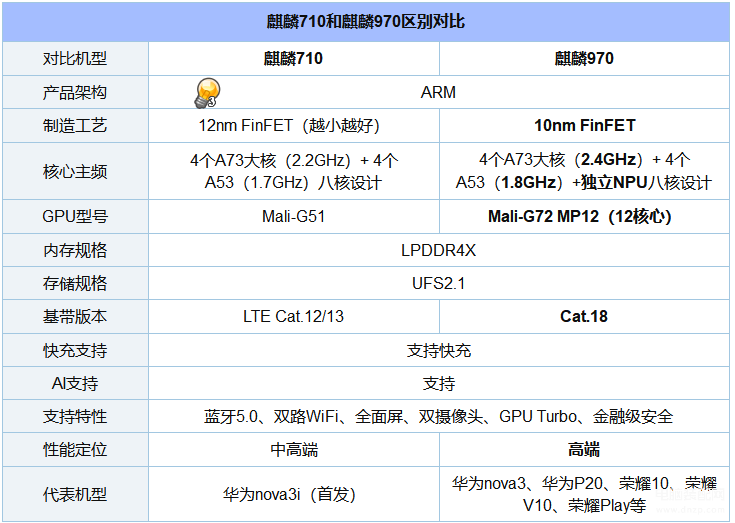The width and height of the screenshot is (735, 523).
Task: Select the 内存规格 row label
Action: (75, 250)
